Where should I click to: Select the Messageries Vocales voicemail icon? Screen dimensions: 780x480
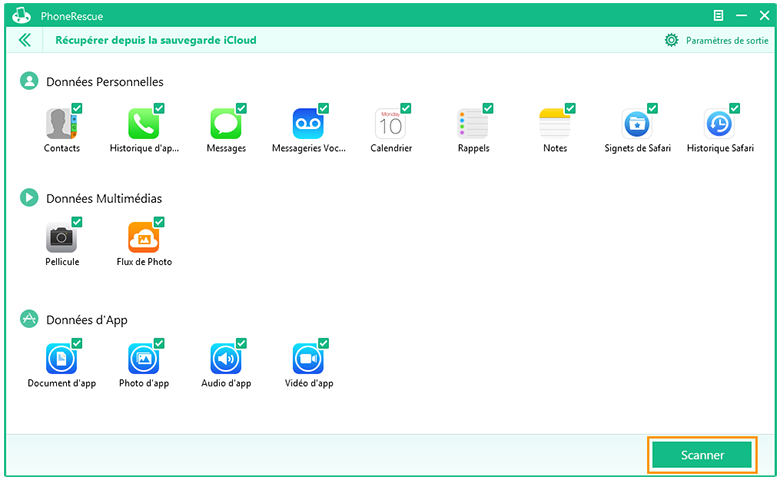coord(308,123)
